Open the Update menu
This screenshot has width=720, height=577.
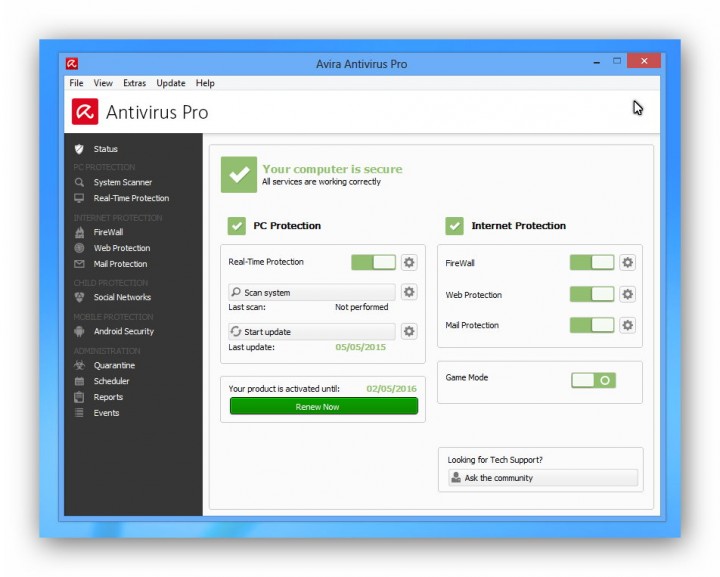tap(171, 83)
